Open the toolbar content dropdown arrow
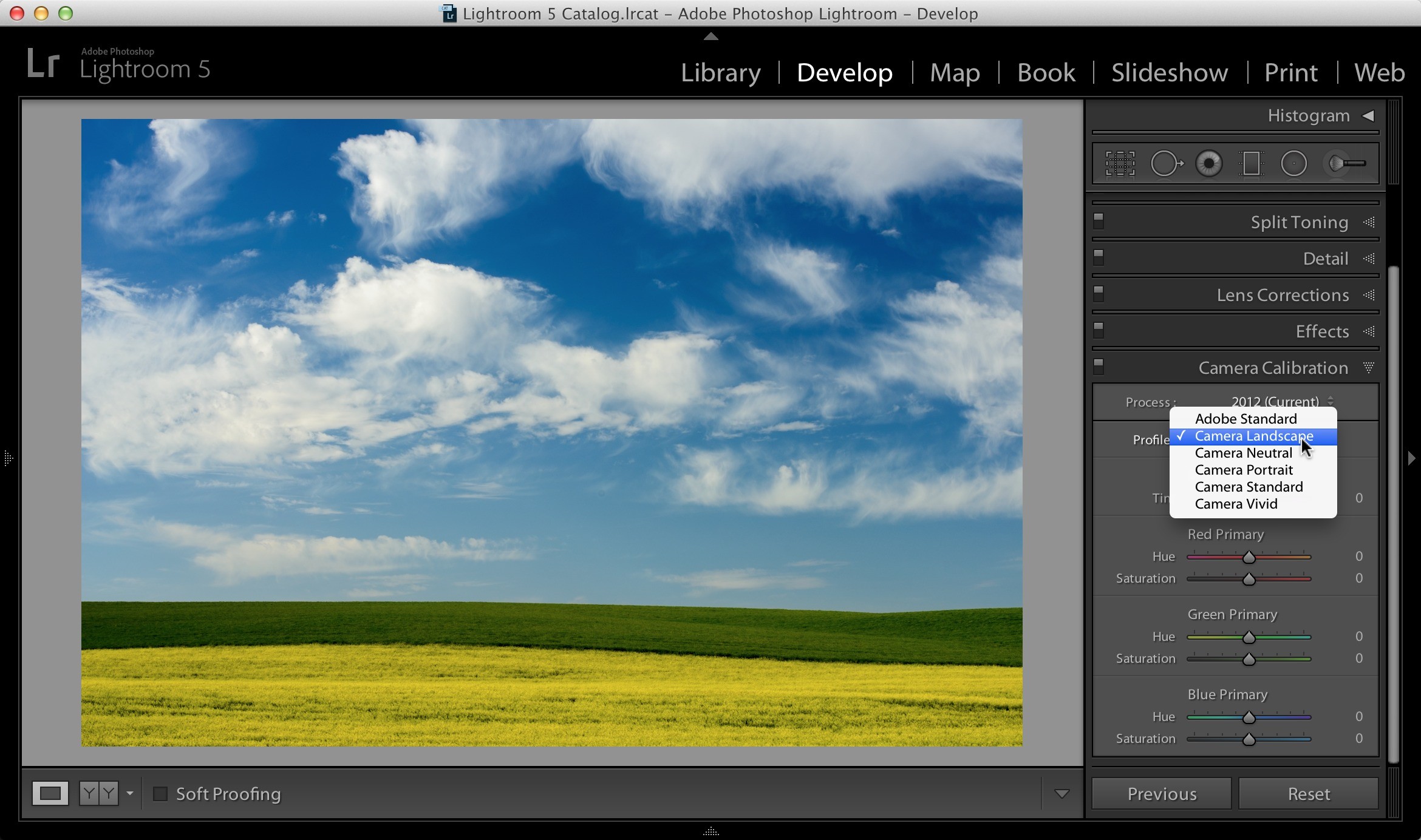The image size is (1421, 840). click(x=1061, y=793)
